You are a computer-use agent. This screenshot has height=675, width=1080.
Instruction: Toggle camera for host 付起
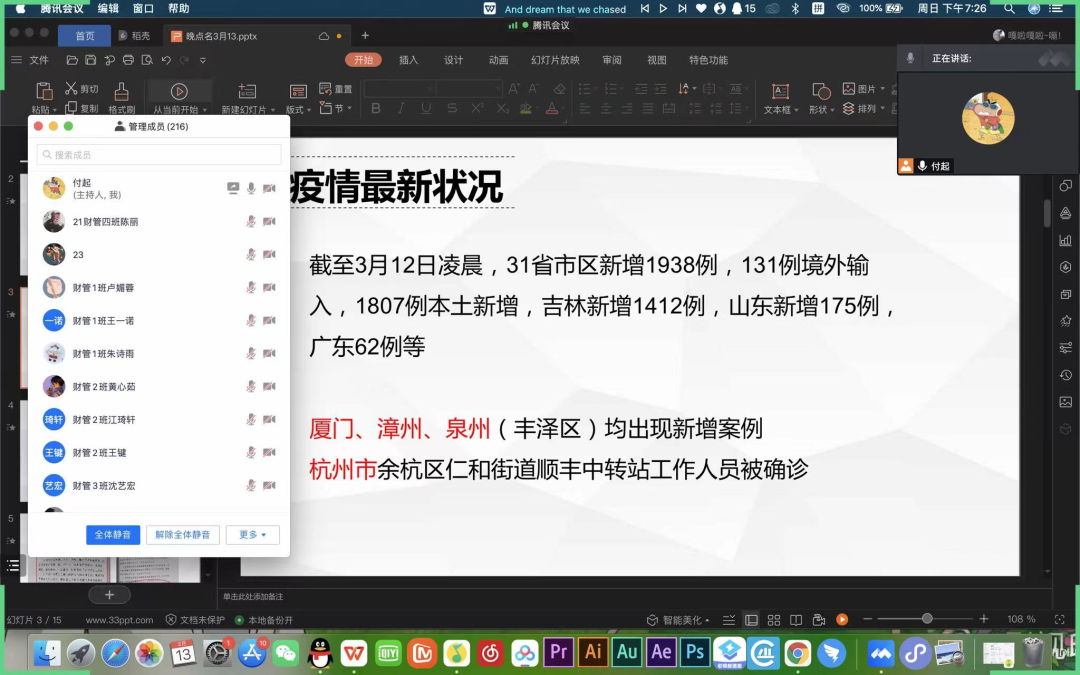coord(269,188)
